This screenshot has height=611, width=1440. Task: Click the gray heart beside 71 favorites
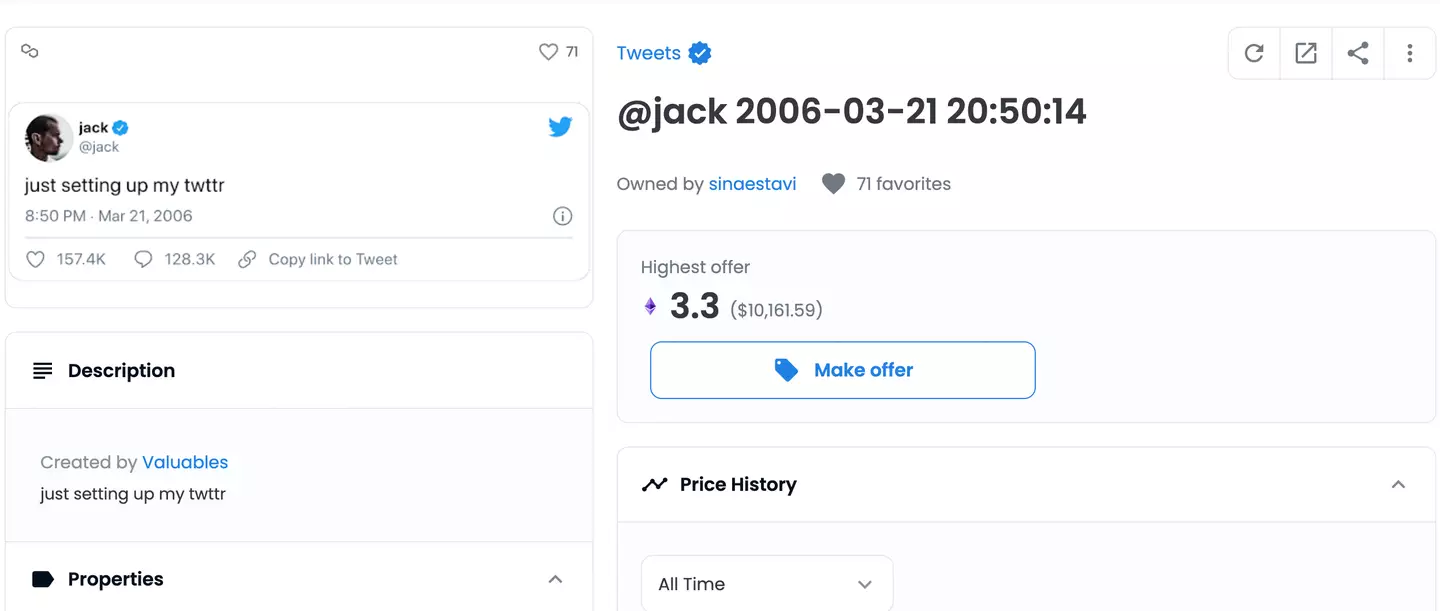[x=833, y=184]
